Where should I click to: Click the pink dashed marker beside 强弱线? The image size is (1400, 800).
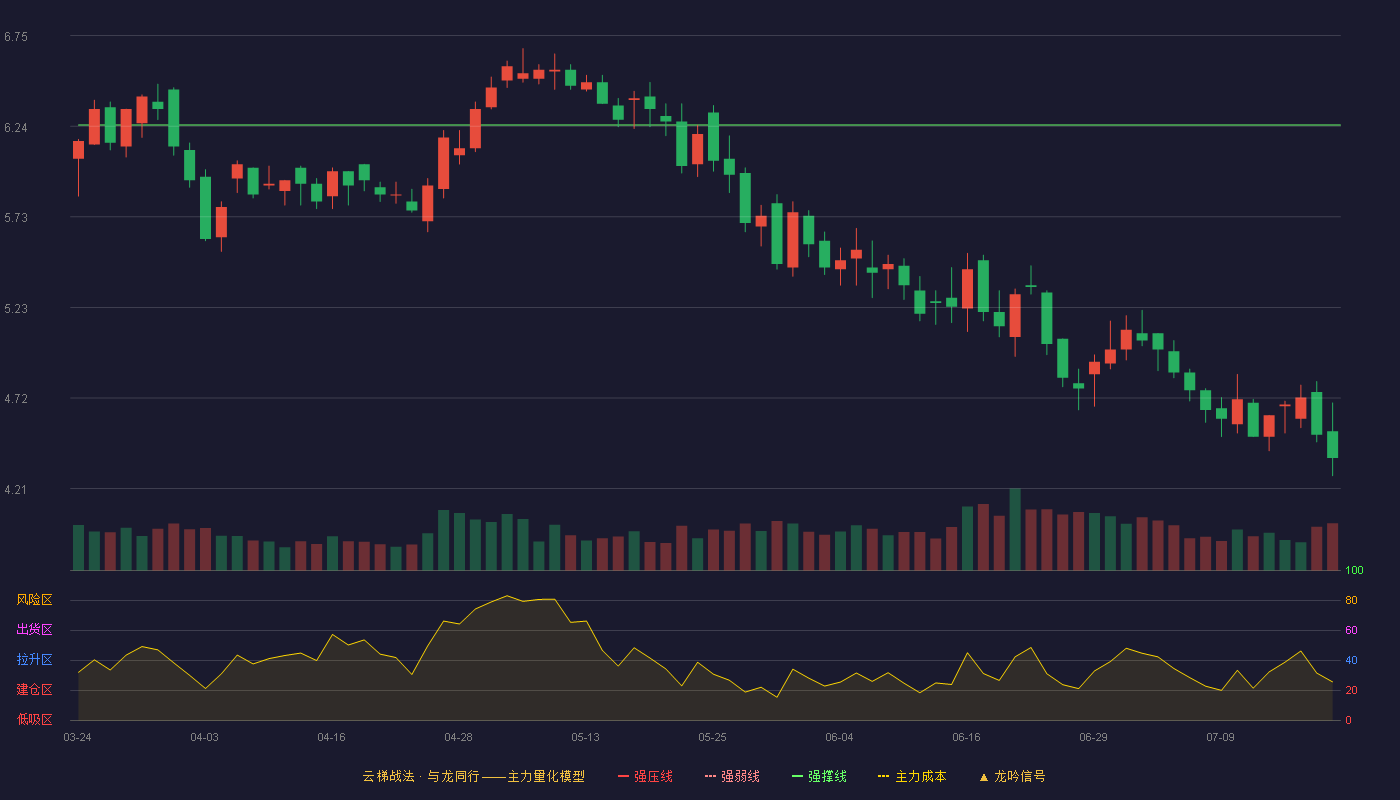tap(710, 776)
